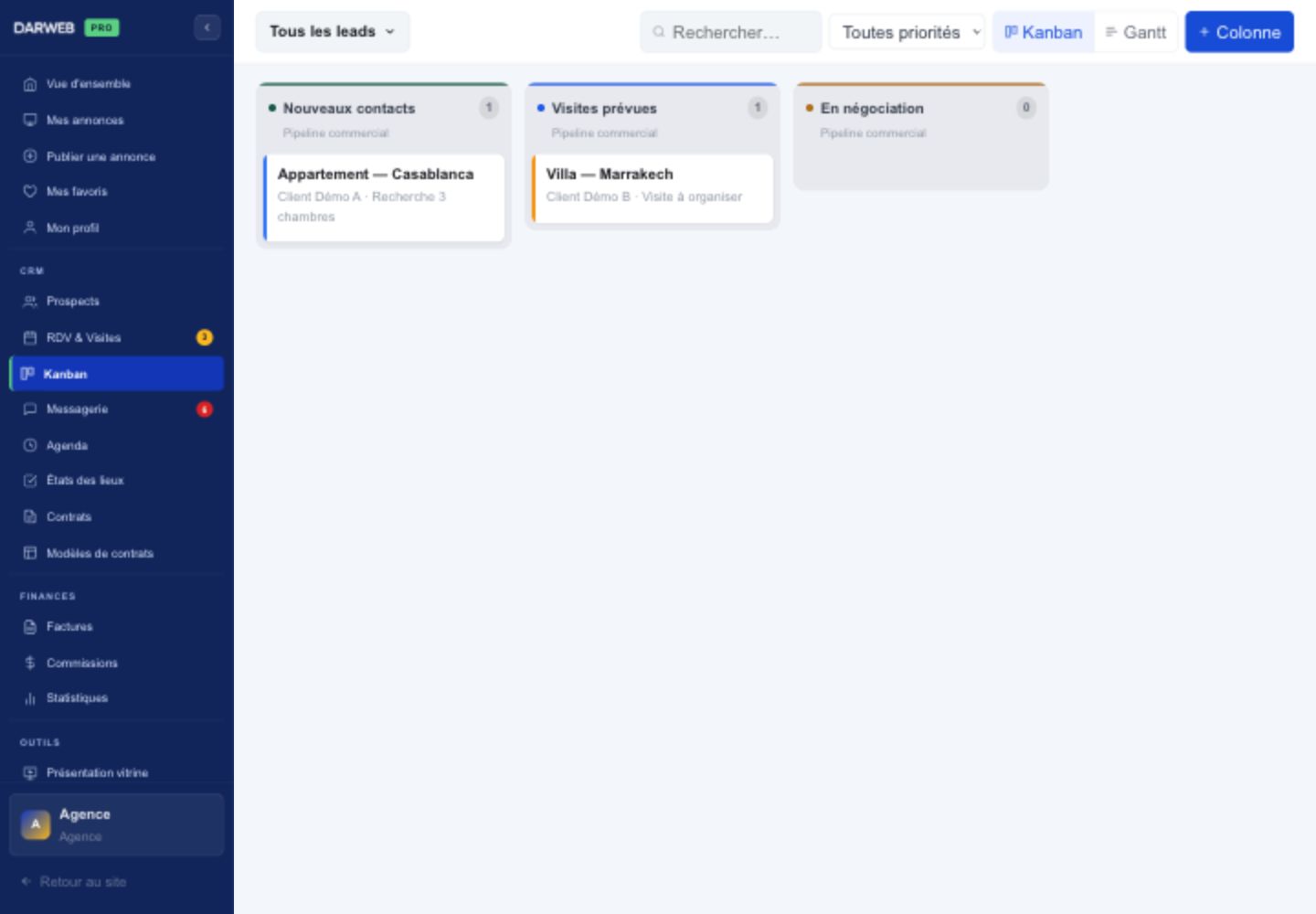Image resolution: width=1316 pixels, height=914 pixels.
Task: Open Vue d'ensemble home icon
Action: 30,84
